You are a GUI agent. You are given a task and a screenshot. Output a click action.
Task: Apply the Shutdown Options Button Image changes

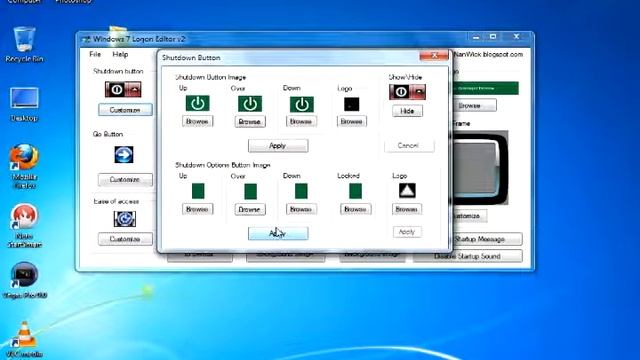click(x=278, y=233)
